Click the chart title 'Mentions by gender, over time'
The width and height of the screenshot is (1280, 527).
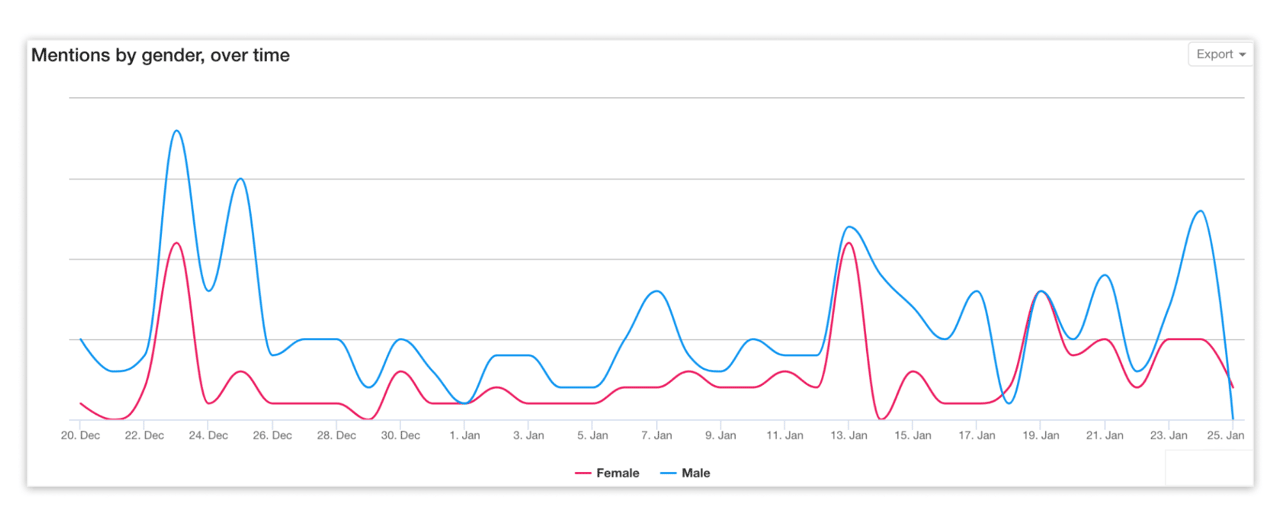[160, 56]
